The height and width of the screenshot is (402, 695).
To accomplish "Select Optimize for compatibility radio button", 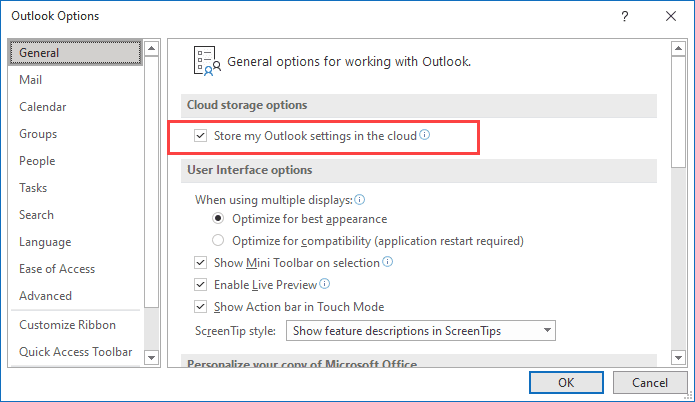I will 218,241.
